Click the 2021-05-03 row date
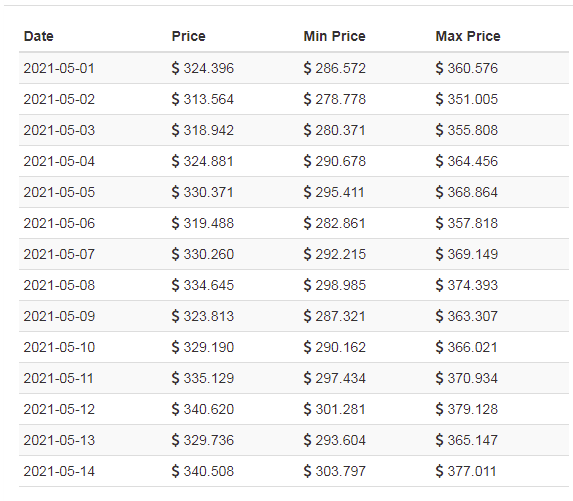This screenshot has width=573, height=501. (59, 130)
